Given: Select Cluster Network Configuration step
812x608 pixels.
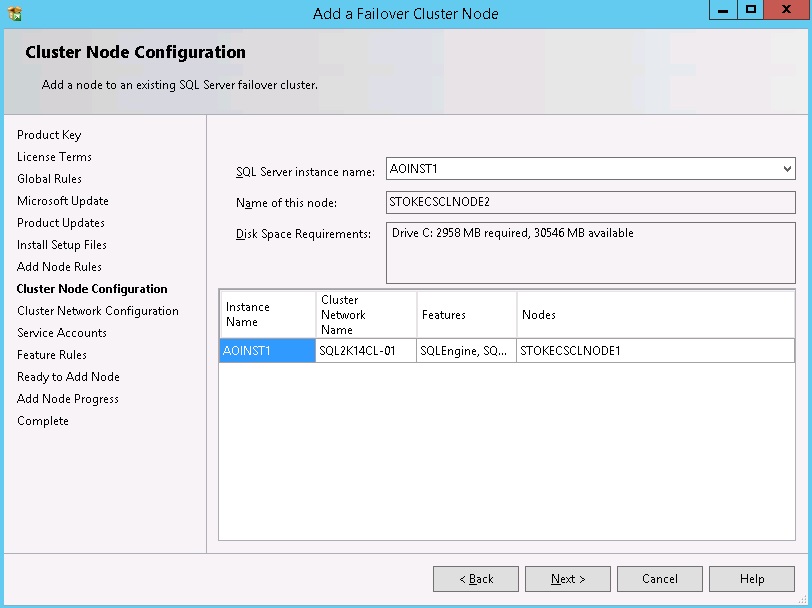Looking at the screenshot, I should (97, 311).
